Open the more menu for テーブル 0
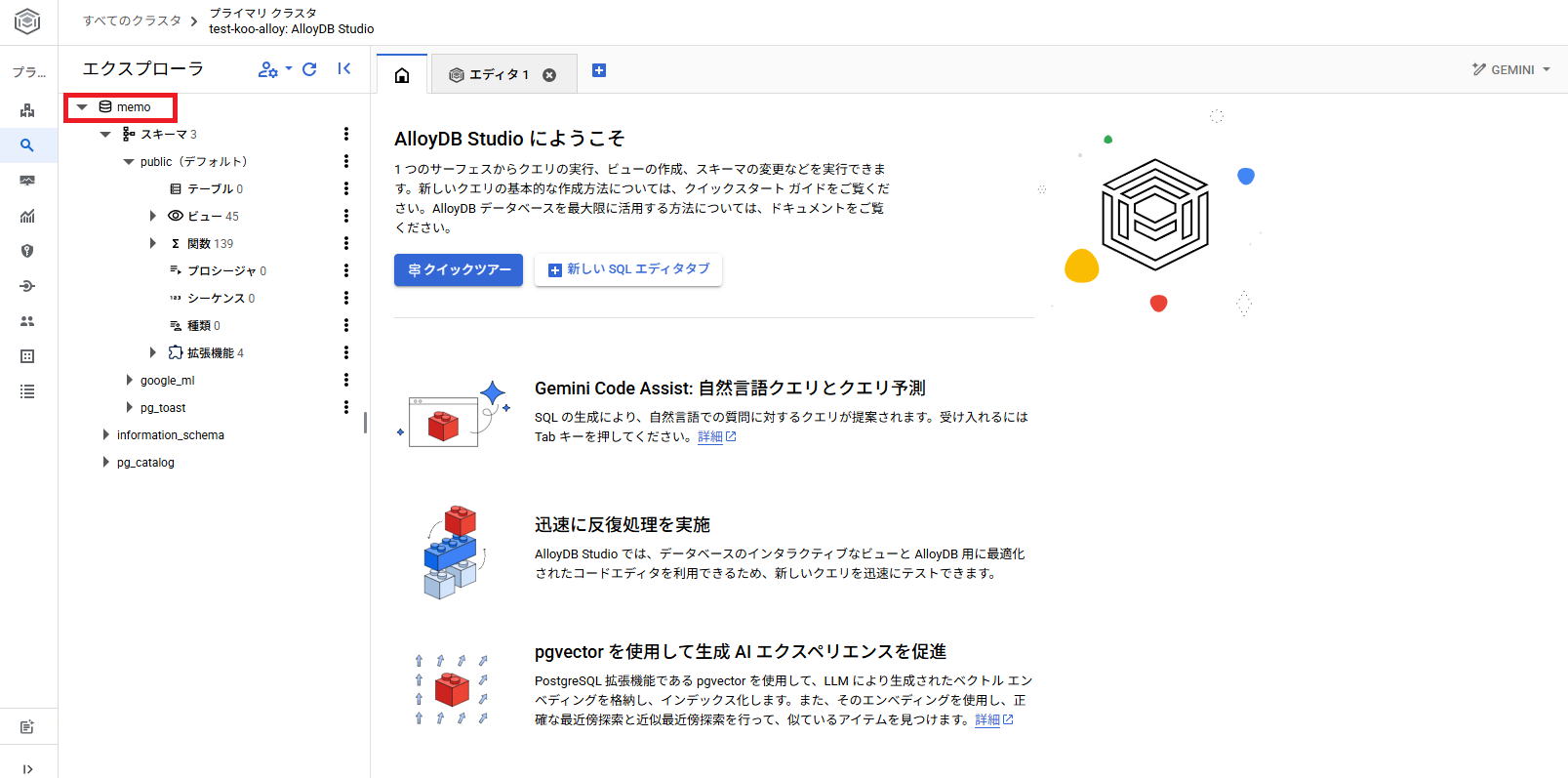Viewport: 1568px width, 778px height. point(345,188)
